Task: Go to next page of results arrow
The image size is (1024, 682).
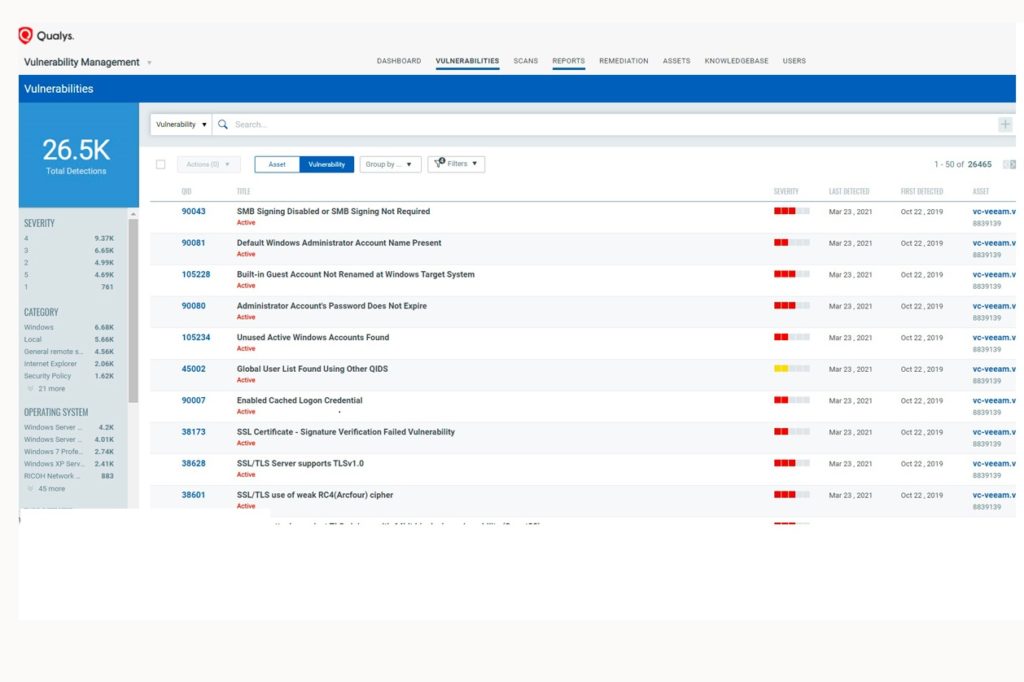Action: tap(1013, 165)
